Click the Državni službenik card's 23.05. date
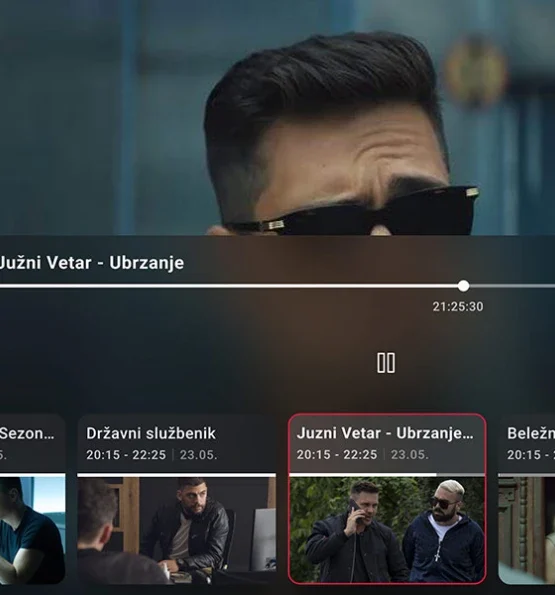Image resolution: width=555 pixels, height=595 pixels. click(198, 455)
